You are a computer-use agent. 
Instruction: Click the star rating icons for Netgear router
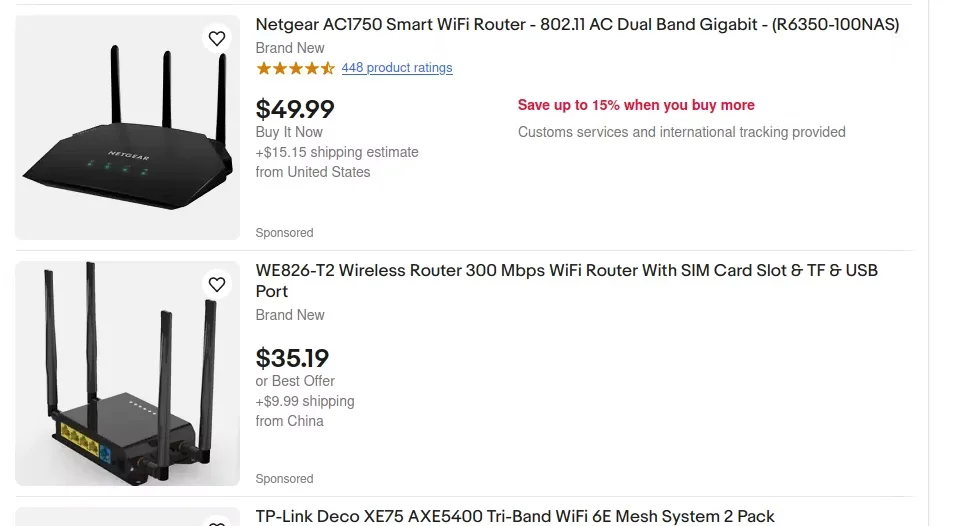pos(295,68)
